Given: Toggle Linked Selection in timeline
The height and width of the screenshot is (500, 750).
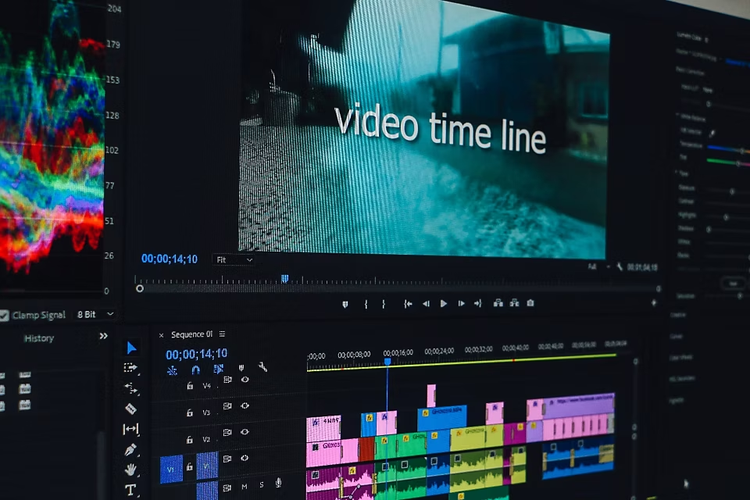Looking at the screenshot, I should tap(219, 369).
